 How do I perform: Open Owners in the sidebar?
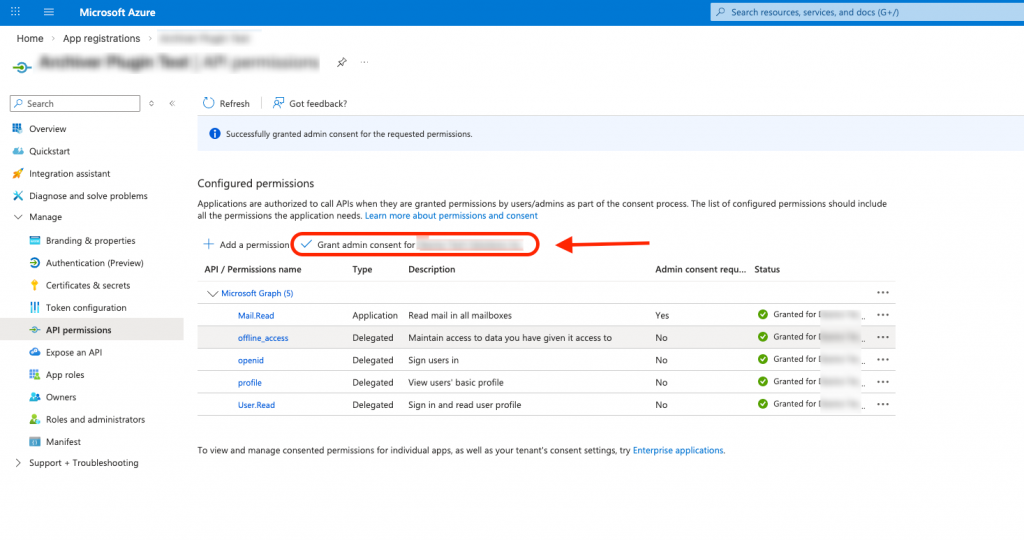pos(61,397)
